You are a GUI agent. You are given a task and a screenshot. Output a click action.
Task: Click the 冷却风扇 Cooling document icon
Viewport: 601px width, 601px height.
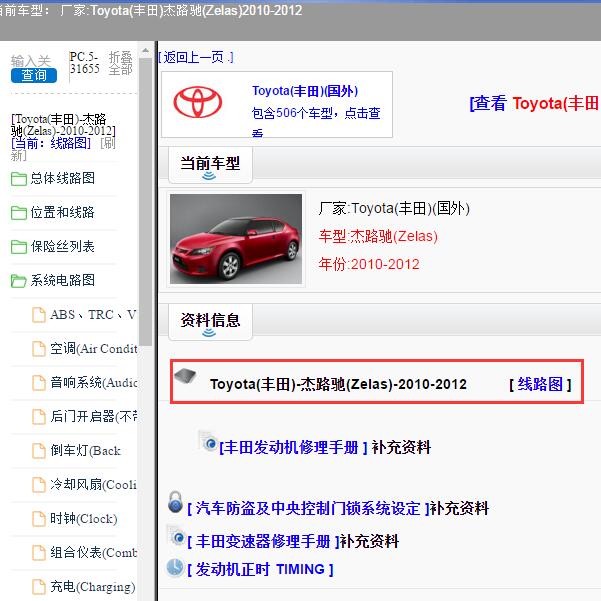coord(38,485)
